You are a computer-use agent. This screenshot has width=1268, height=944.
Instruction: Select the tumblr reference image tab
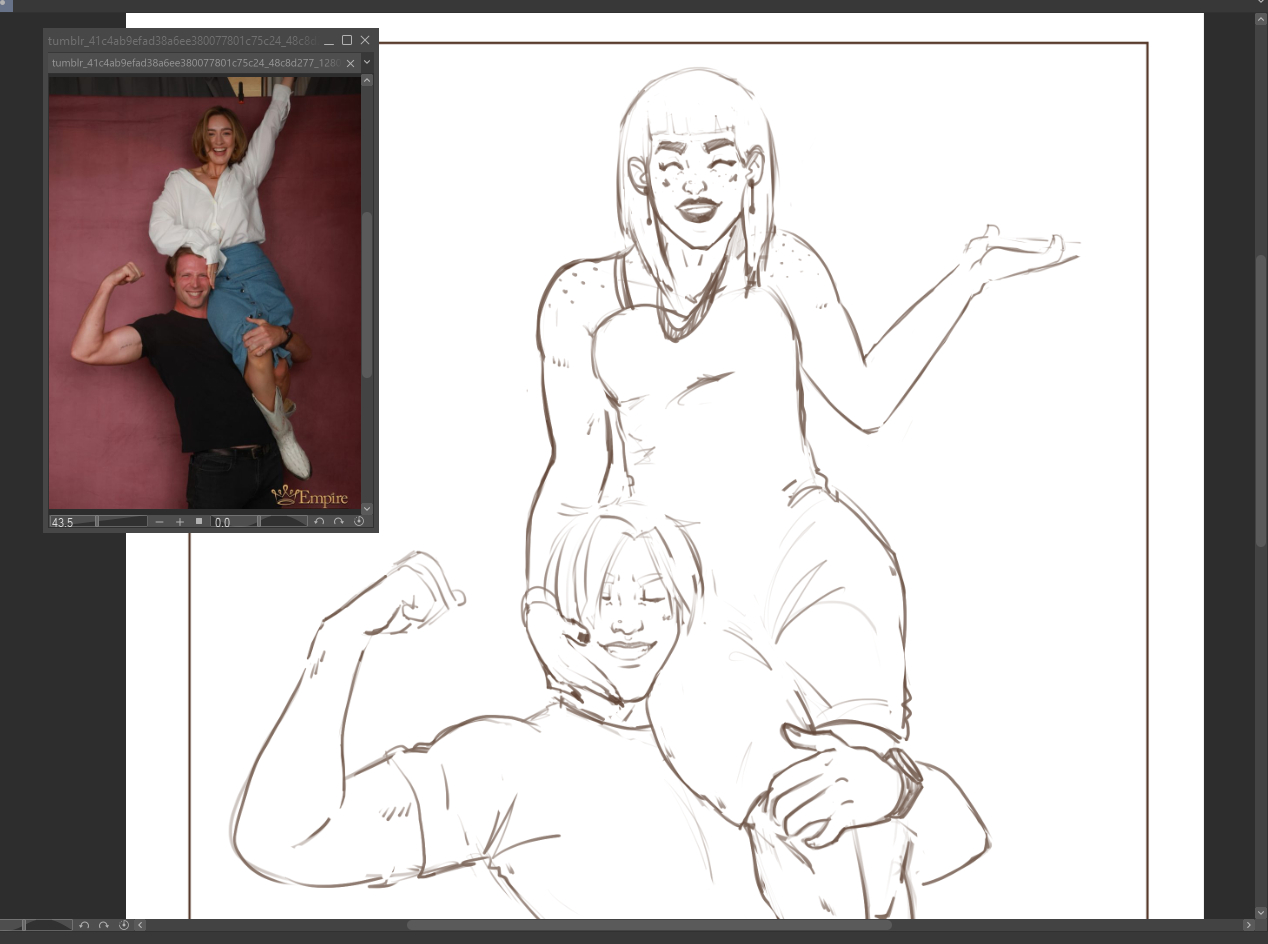tap(195, 63)
